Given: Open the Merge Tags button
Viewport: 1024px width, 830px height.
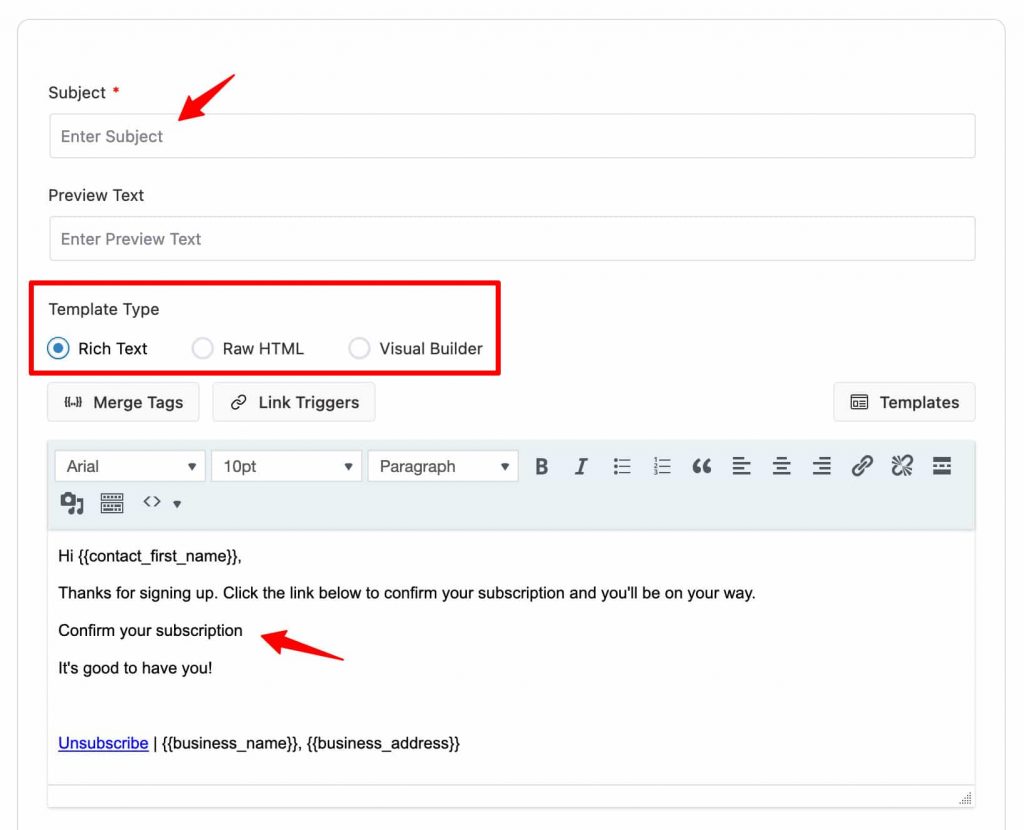Looking at the screenshot, I should pyautogui.click(x=123, y=402).
